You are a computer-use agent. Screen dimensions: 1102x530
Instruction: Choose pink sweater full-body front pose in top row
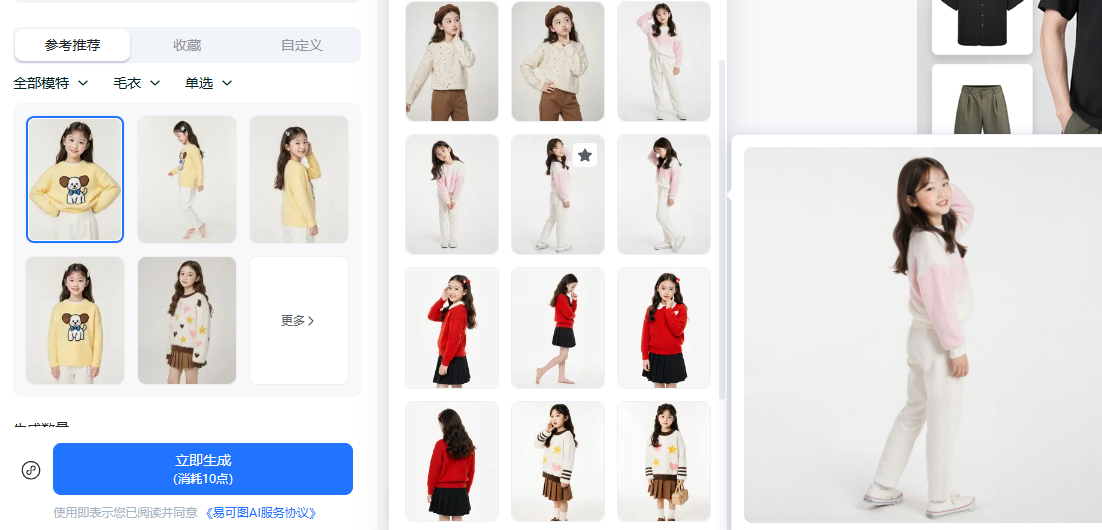pyautogui.click(x=664, y=61)
